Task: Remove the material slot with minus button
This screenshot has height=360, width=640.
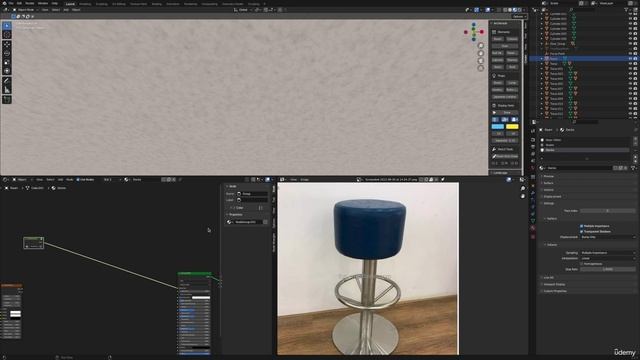Action: coord(635,144)
